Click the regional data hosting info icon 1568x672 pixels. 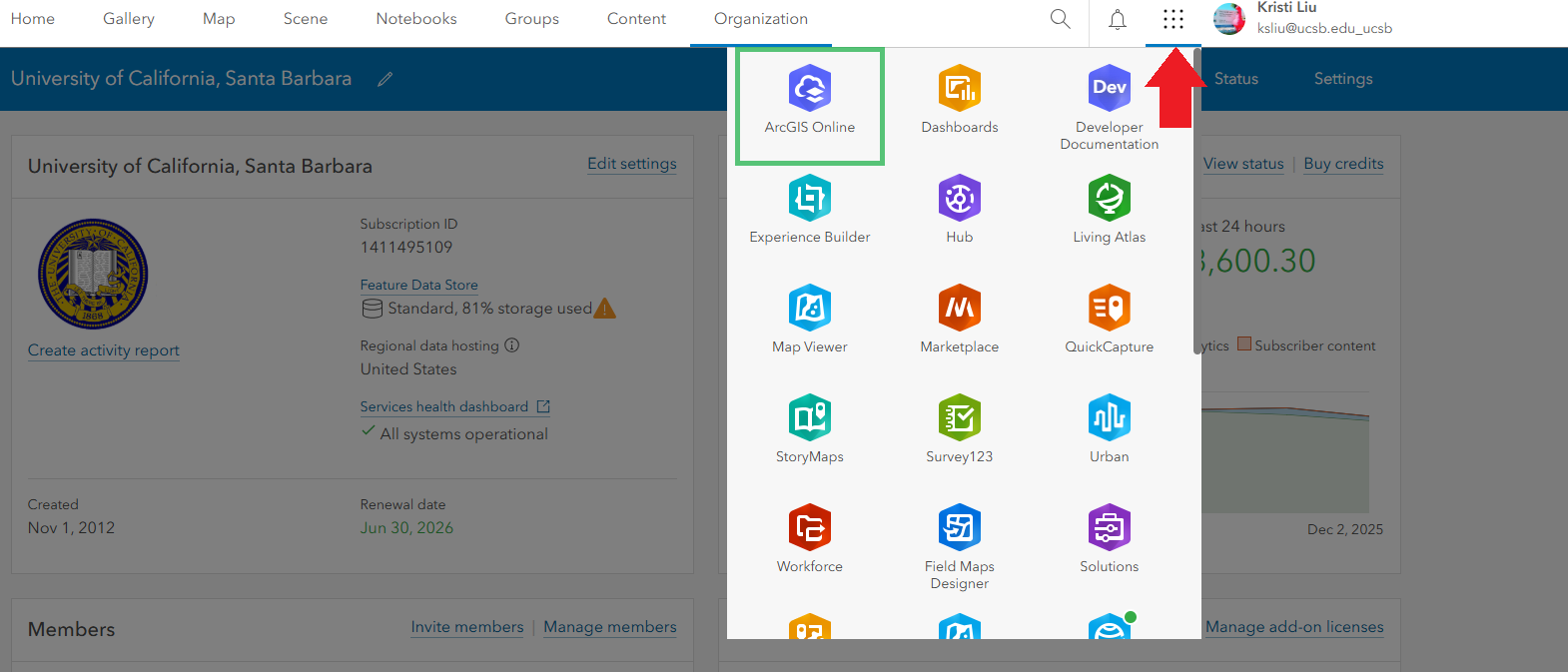coord(511,345)
